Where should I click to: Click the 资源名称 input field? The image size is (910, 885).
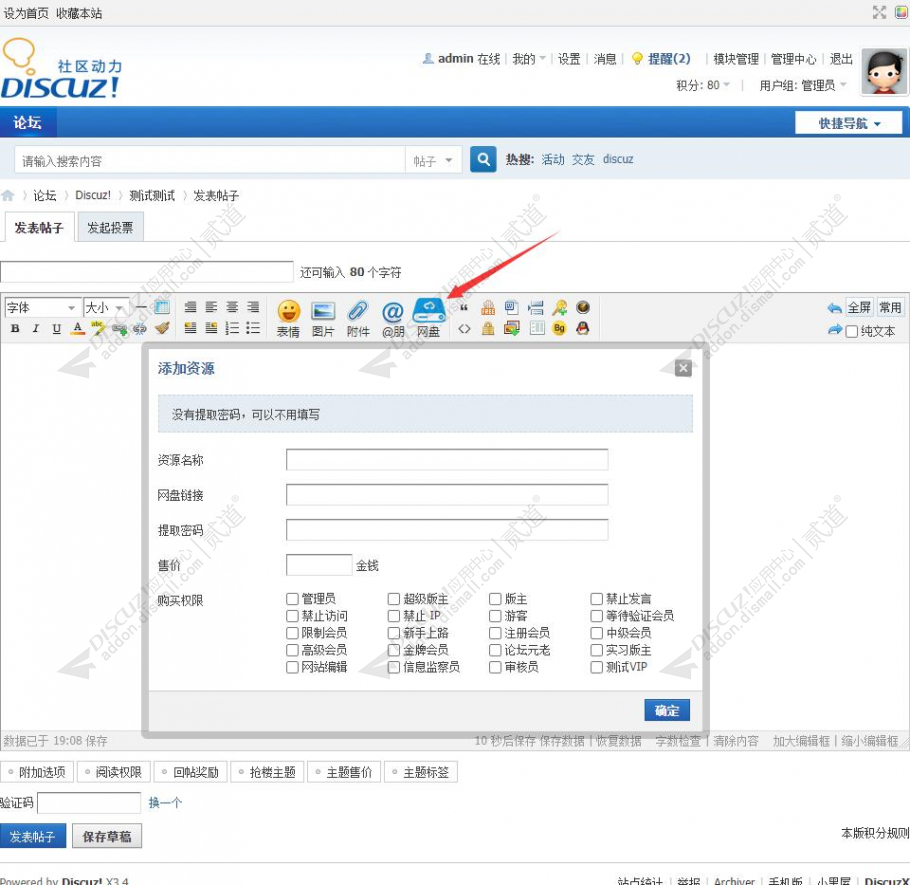coord(447,460)
